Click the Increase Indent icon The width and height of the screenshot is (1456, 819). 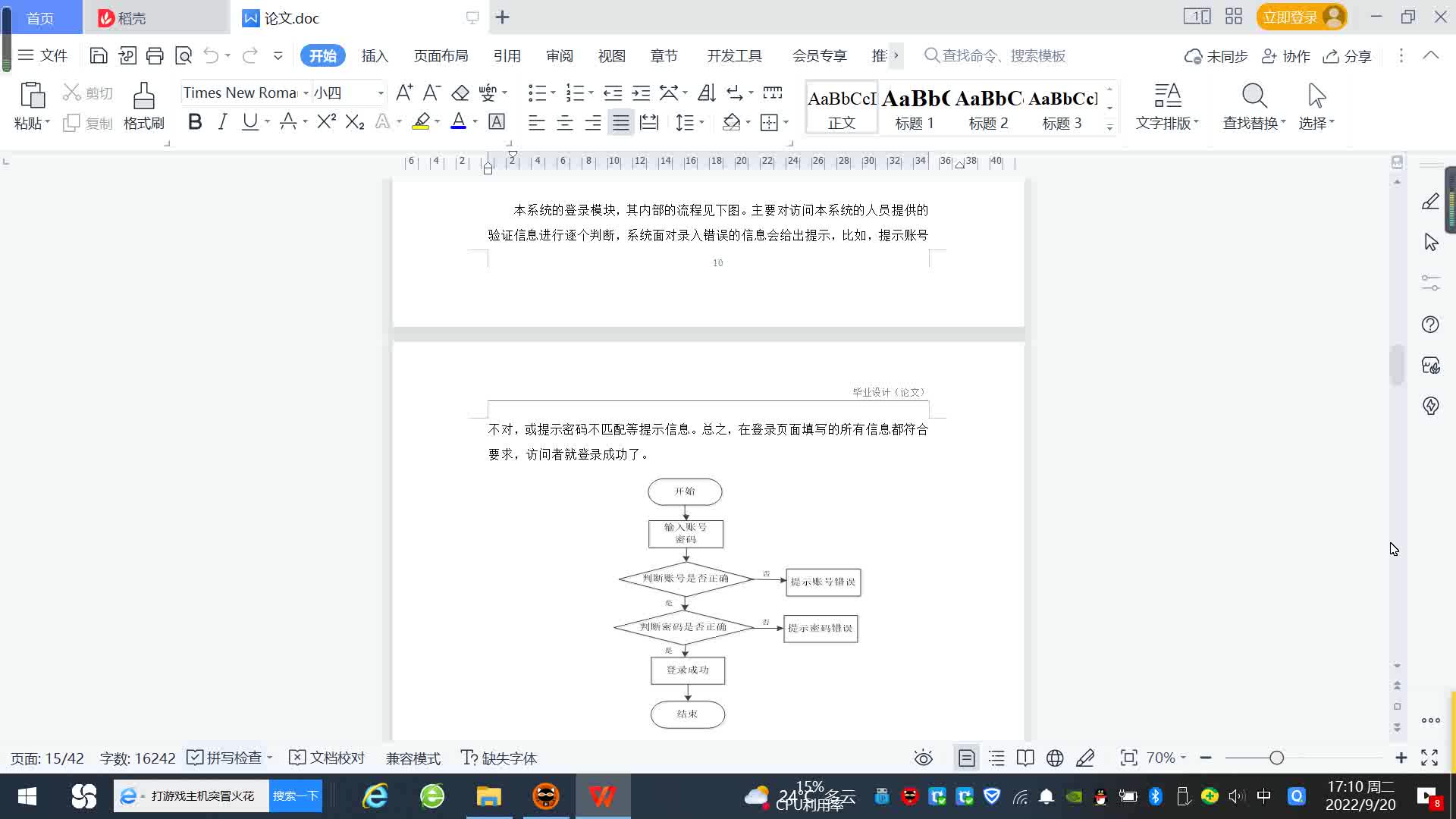click(x=641, y=93)
